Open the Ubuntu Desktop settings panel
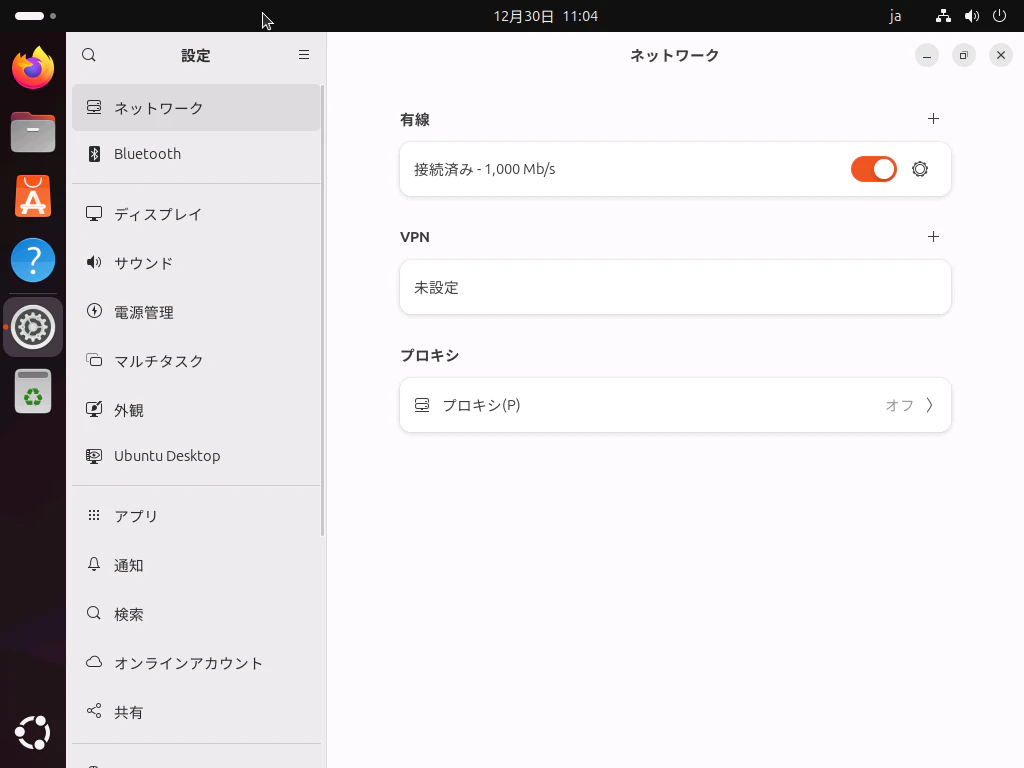1024x768 pixels. coord(167,456)
